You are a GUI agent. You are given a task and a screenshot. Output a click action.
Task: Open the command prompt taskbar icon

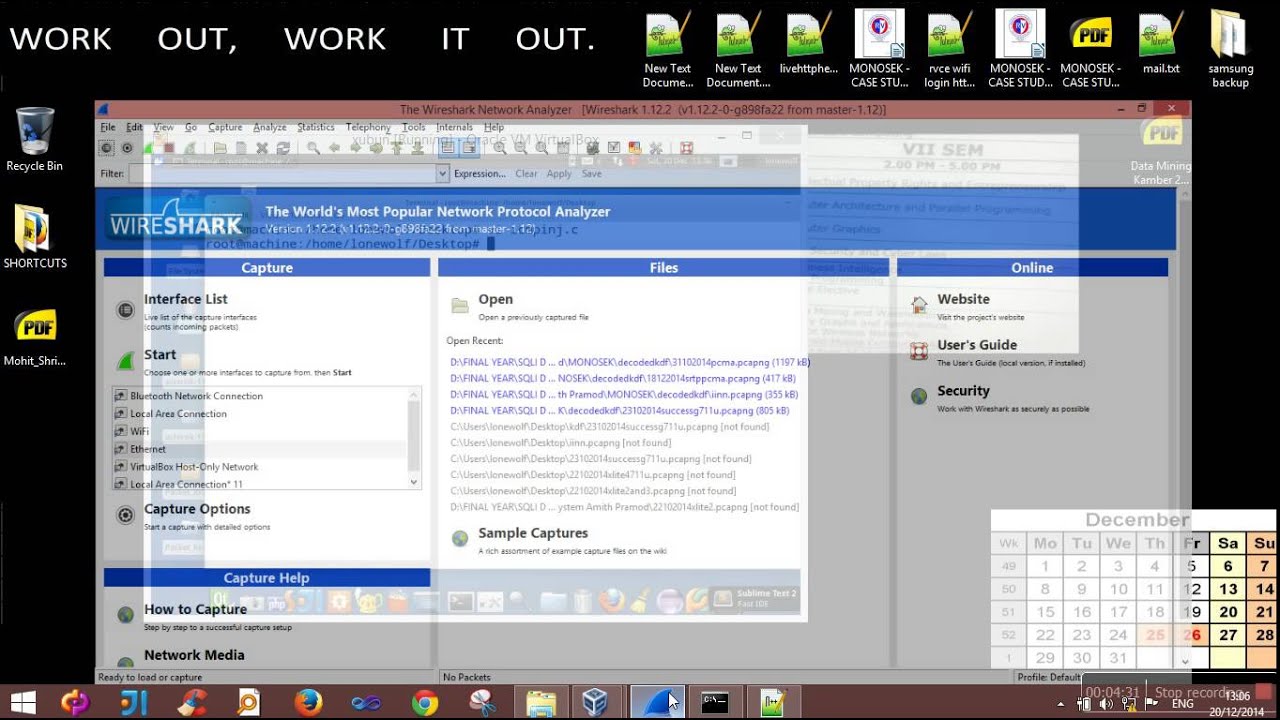[x=714, y=703]
